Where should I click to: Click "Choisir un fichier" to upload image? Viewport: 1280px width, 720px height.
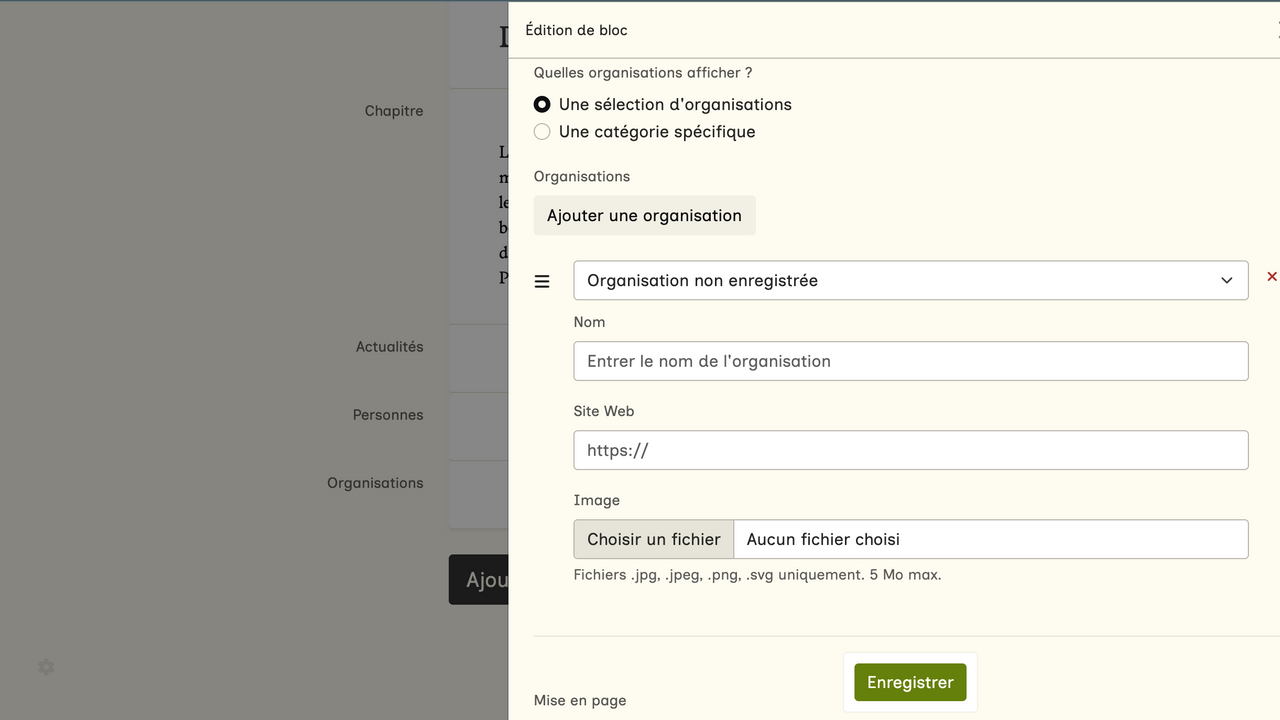[x=654, y=539]
